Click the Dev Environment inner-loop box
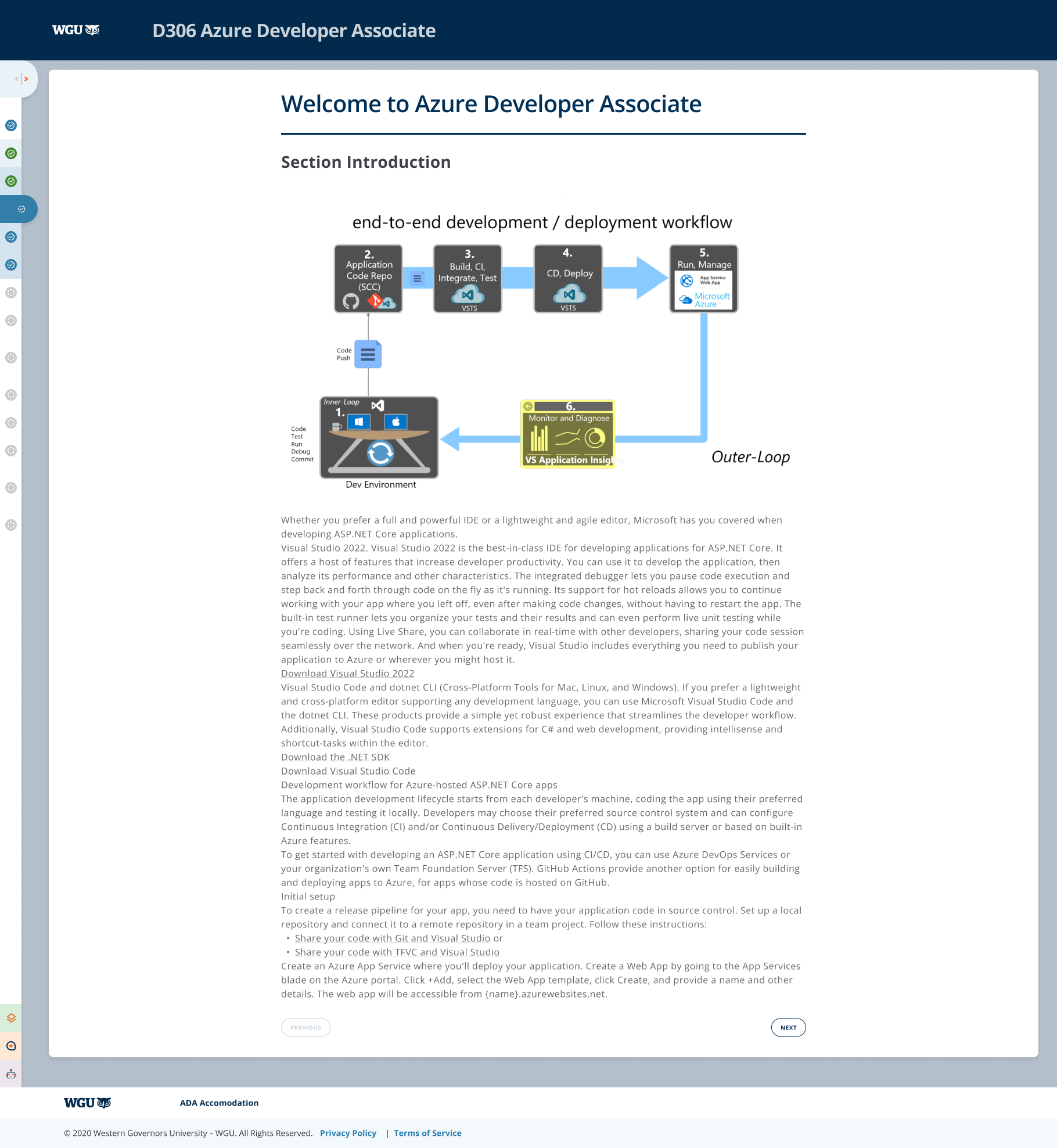The width and height of the screenshot is (1057, 1148). point(379,437)
